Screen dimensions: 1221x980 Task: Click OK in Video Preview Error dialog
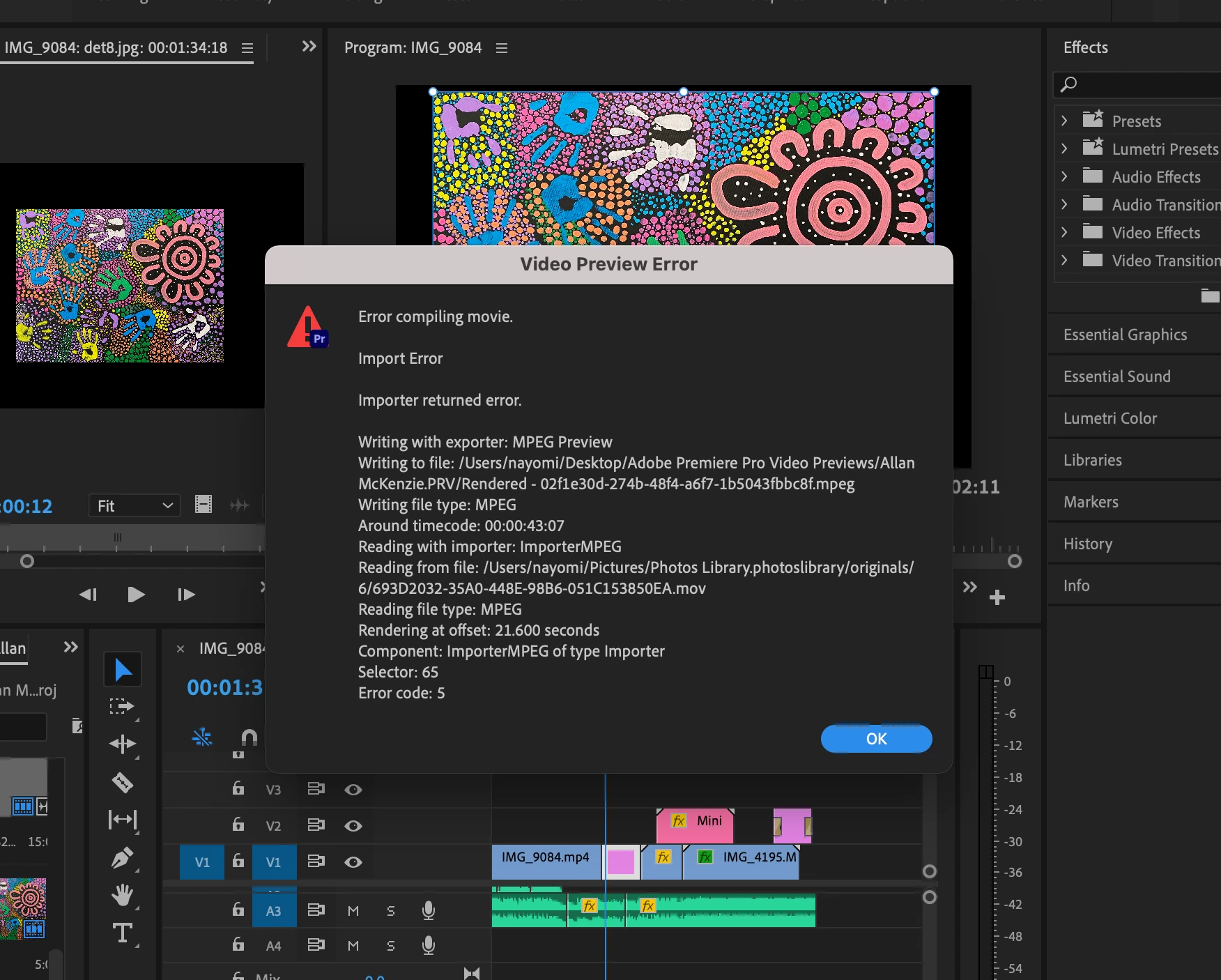[x=876, y=739]
